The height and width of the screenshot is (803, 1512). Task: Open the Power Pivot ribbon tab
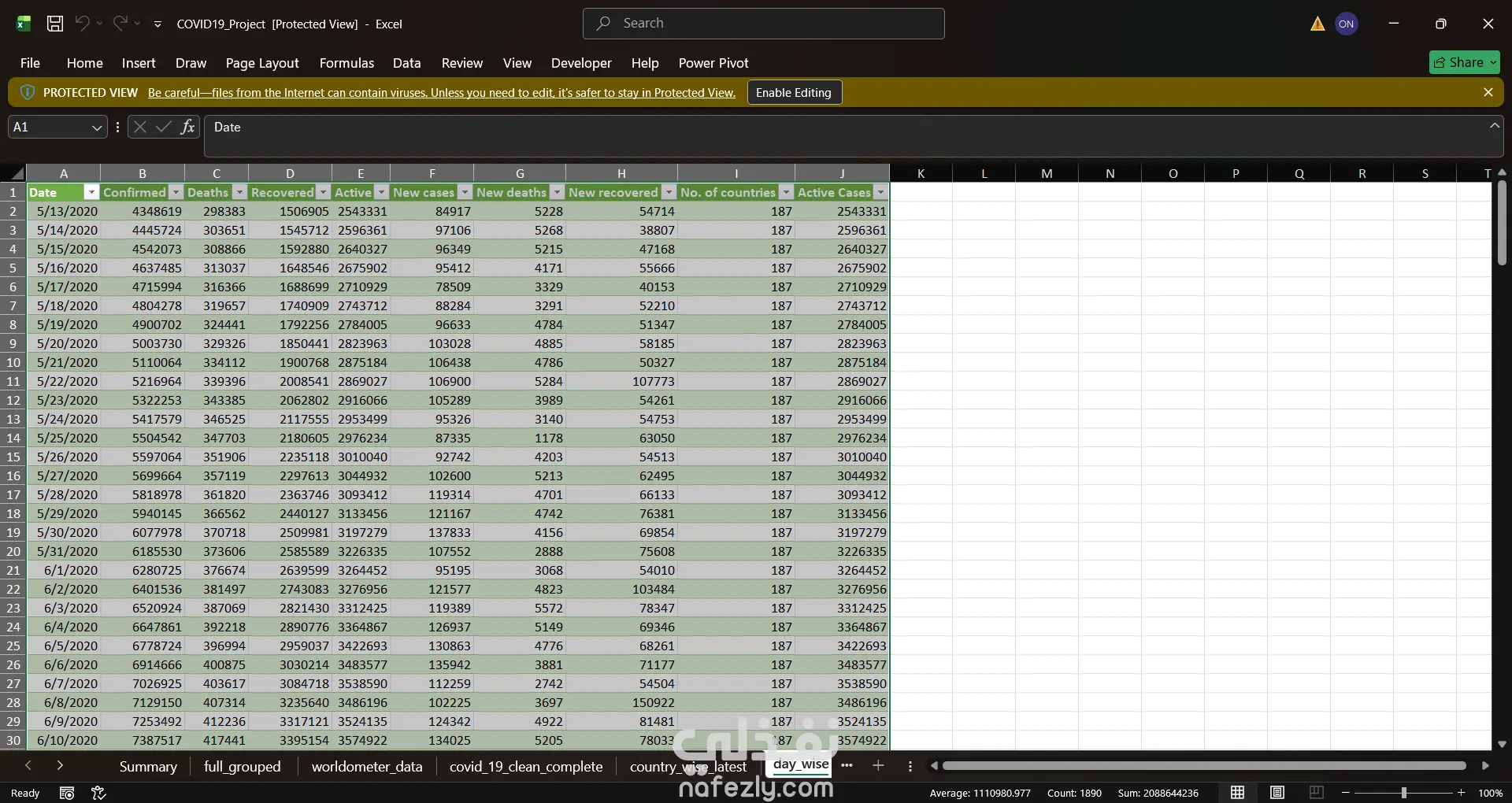click(x=713, y=63)
